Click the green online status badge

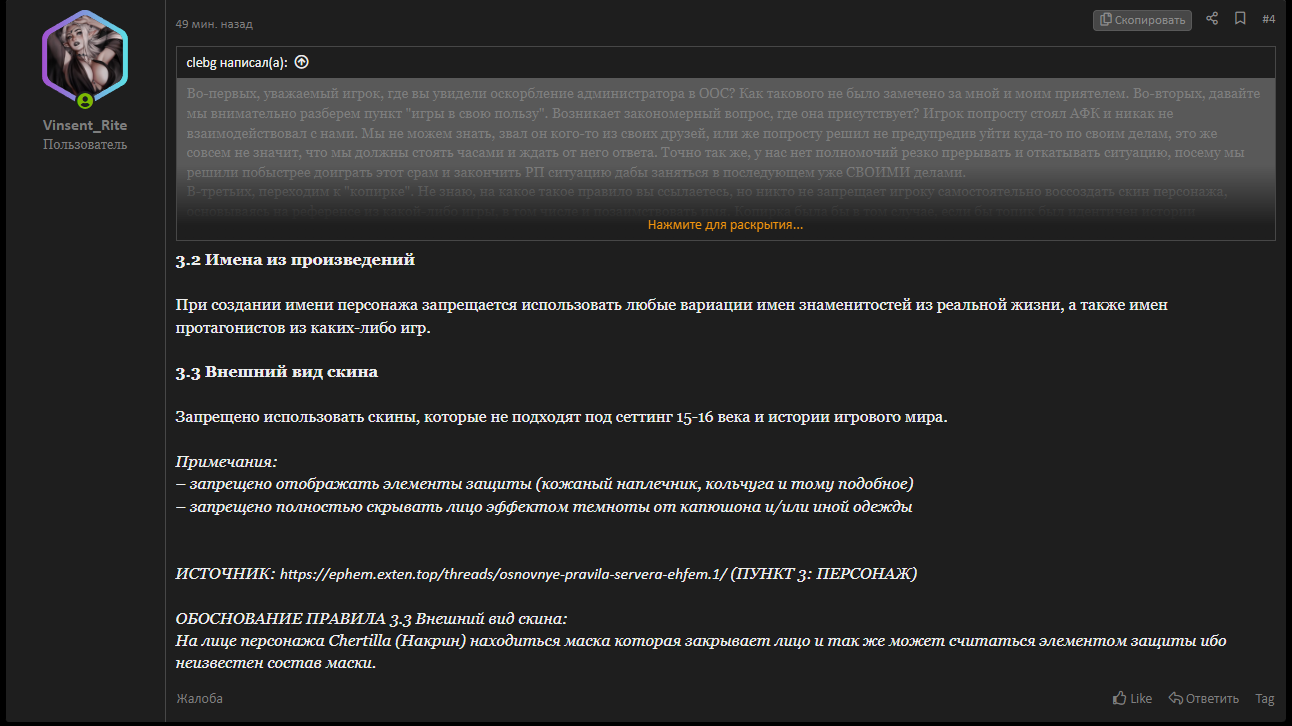pos(85,101)
